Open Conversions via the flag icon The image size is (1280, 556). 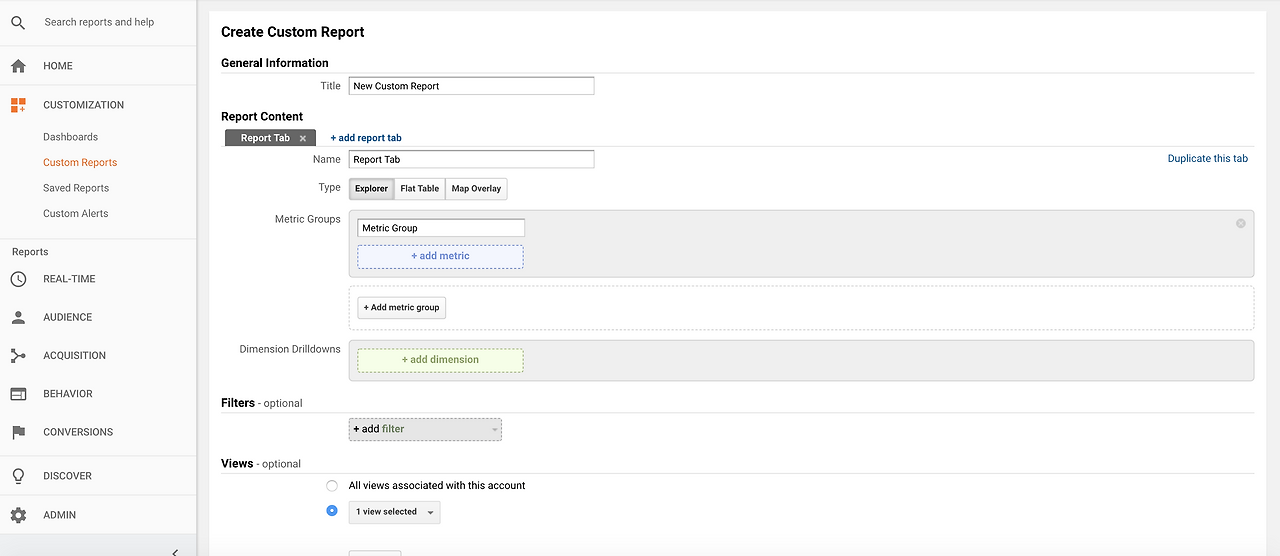pos(18,432)
